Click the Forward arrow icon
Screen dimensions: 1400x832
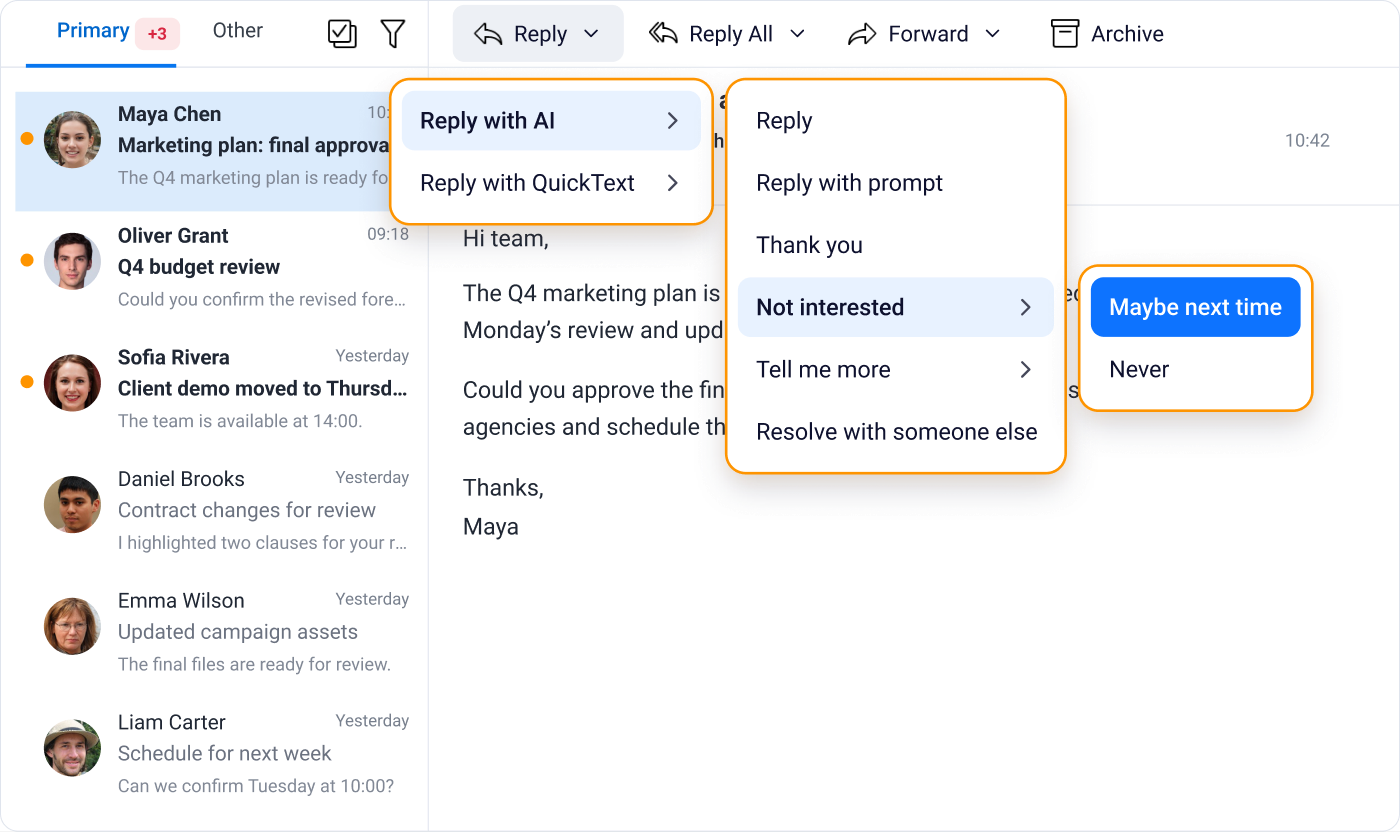click(x=862, y=34)
